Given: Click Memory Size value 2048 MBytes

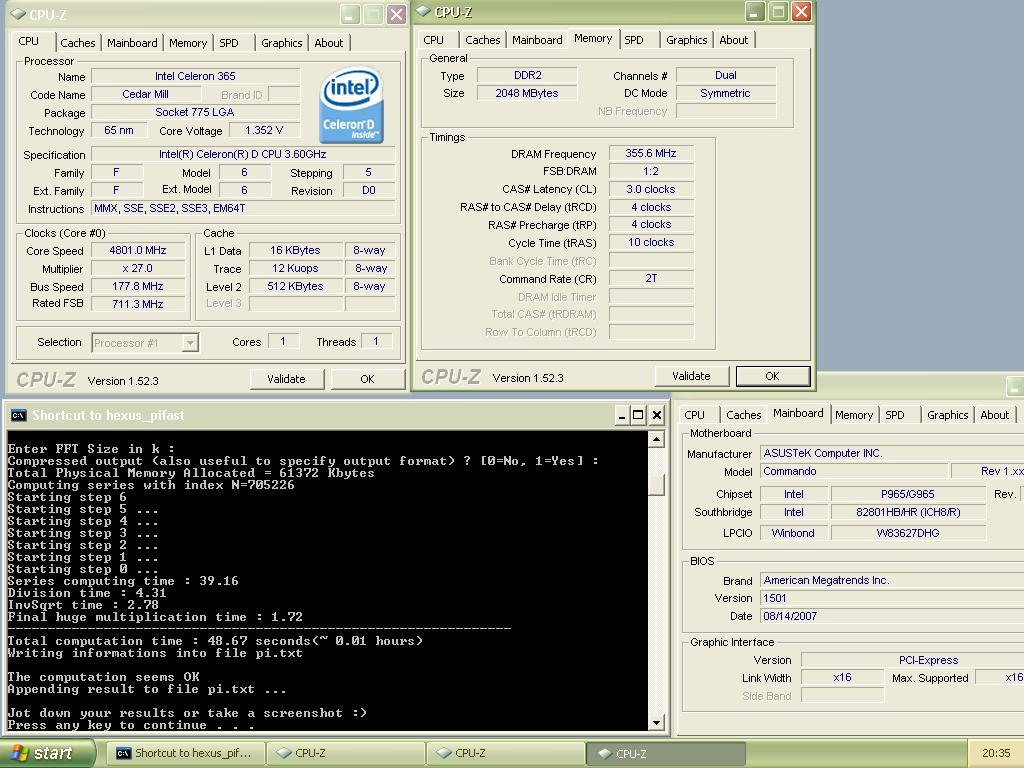Looking at the screenshot, I should tap(526, 93).
